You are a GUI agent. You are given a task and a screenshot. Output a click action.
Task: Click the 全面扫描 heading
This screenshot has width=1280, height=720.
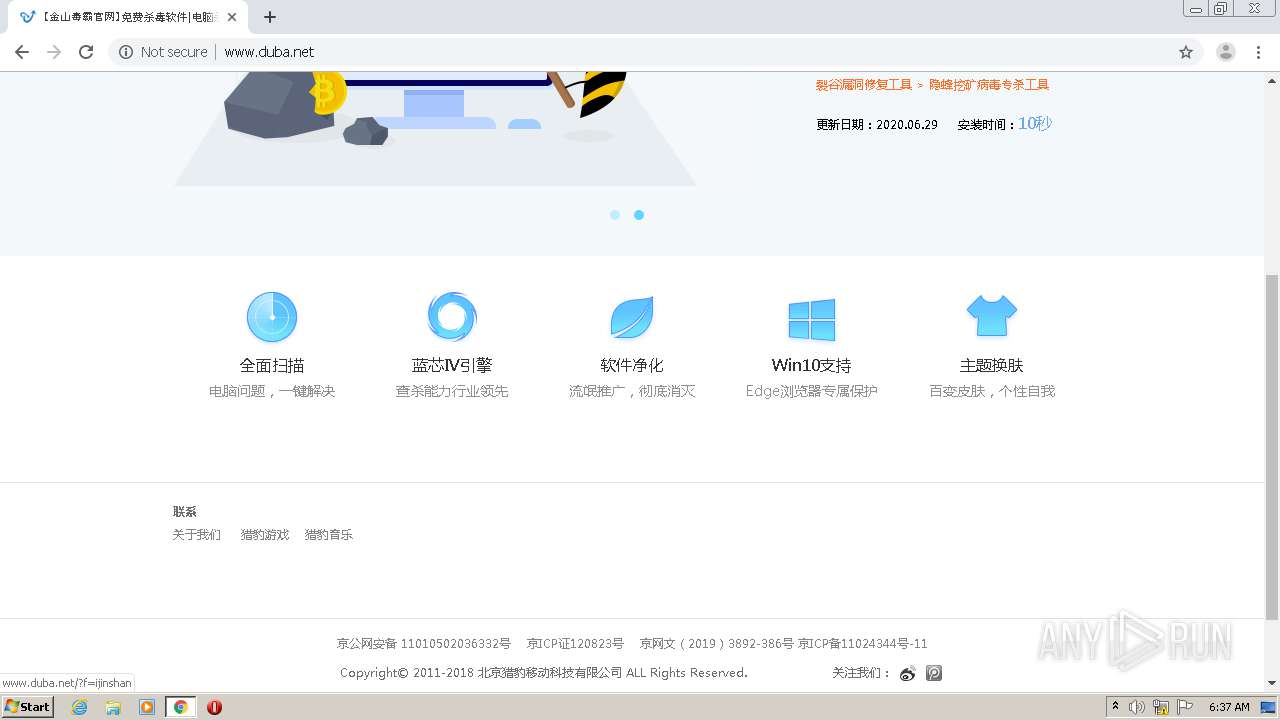click(272, 366)
